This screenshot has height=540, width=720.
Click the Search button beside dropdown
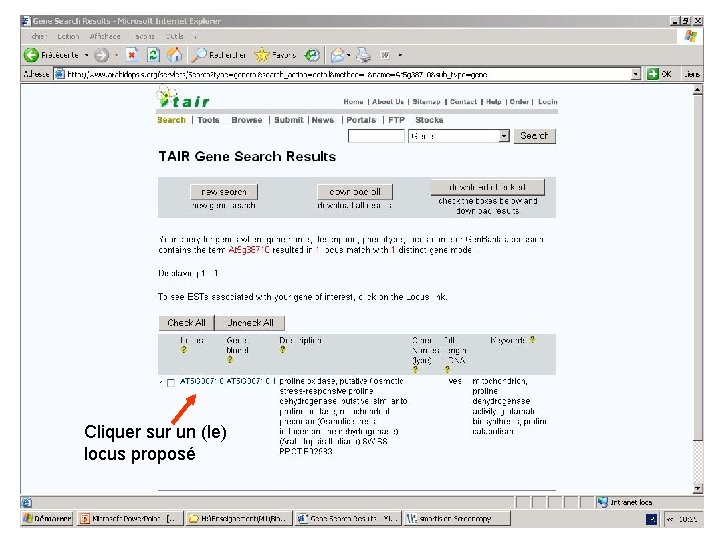pyautogui.click(x=534, y=136)
